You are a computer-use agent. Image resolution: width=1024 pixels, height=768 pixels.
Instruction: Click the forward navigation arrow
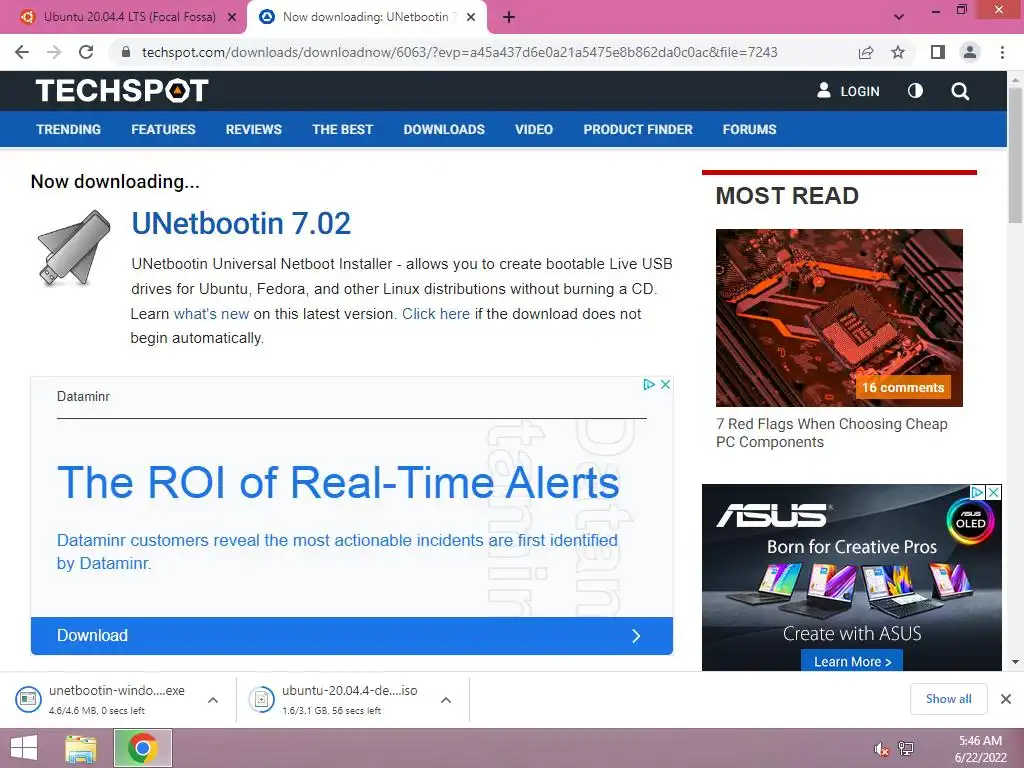point(54,52)
